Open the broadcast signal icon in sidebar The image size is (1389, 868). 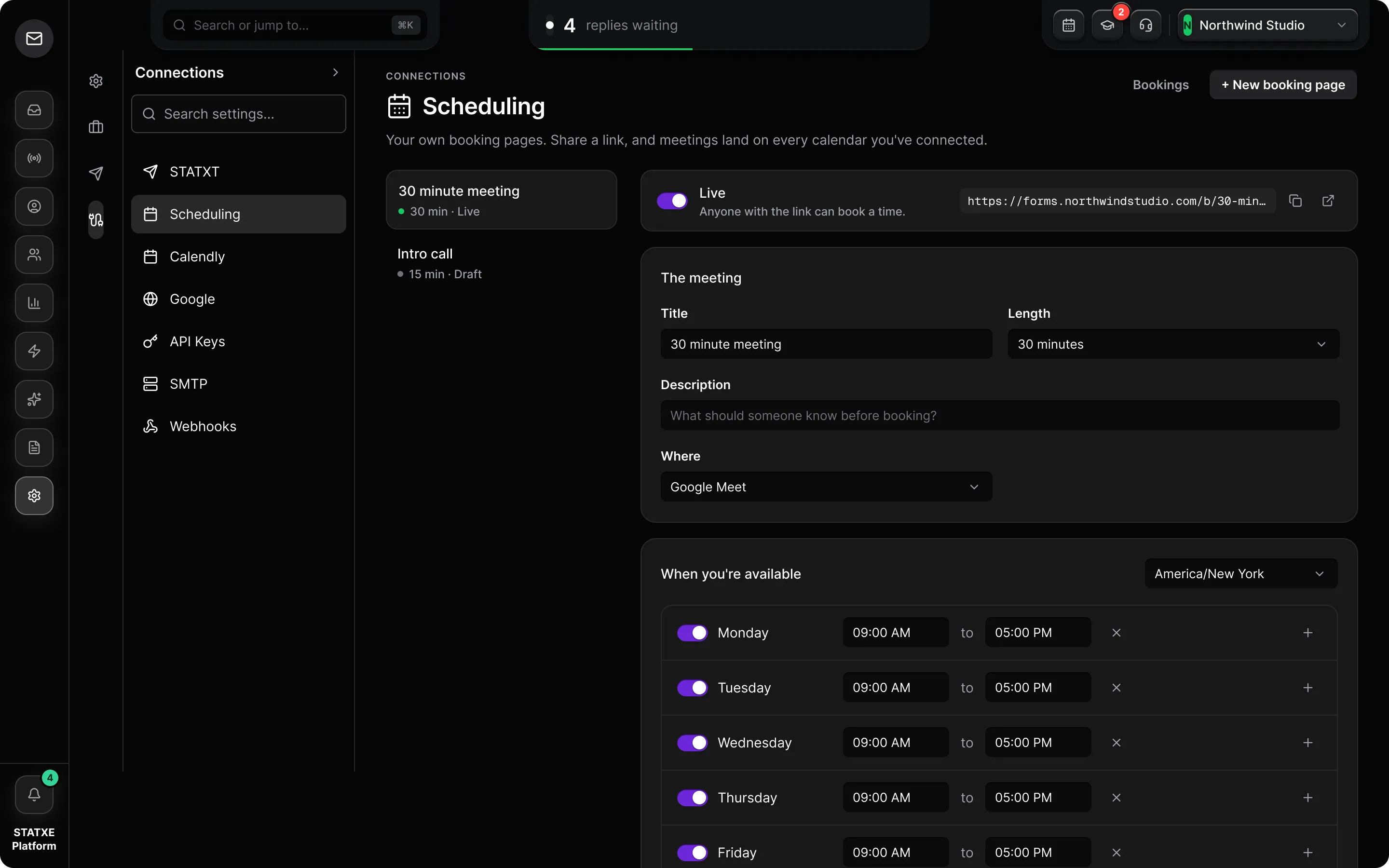(x=34, y=158)
